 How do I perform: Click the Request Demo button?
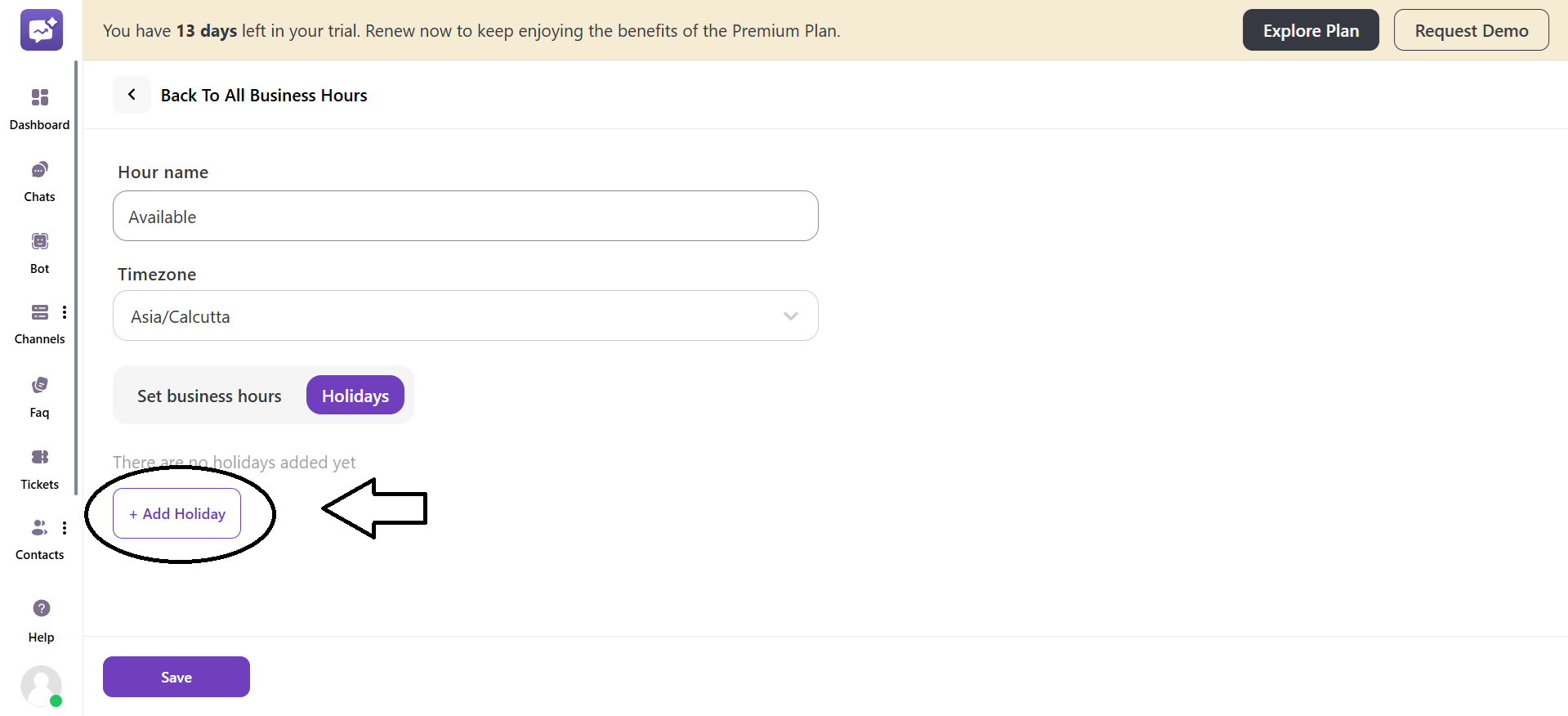[x=1471, y=30]
